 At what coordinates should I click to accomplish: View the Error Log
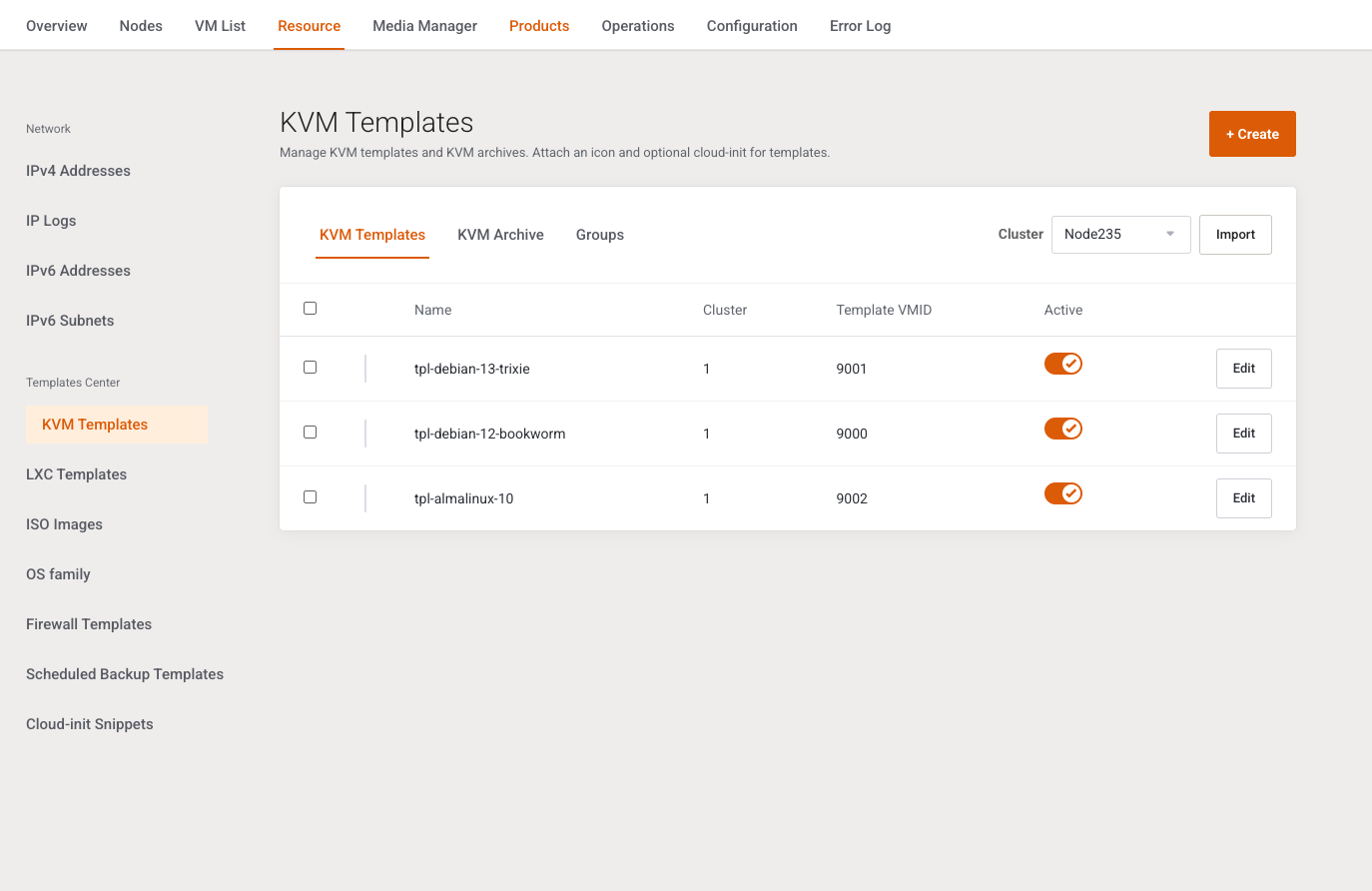pyautogui.click(x=860, y=26)
